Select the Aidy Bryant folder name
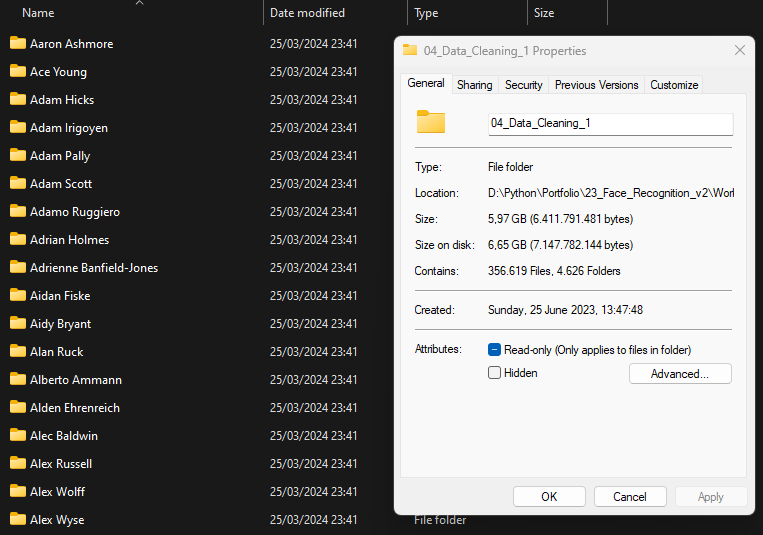763x535 pixels. (x=60, y=324)
